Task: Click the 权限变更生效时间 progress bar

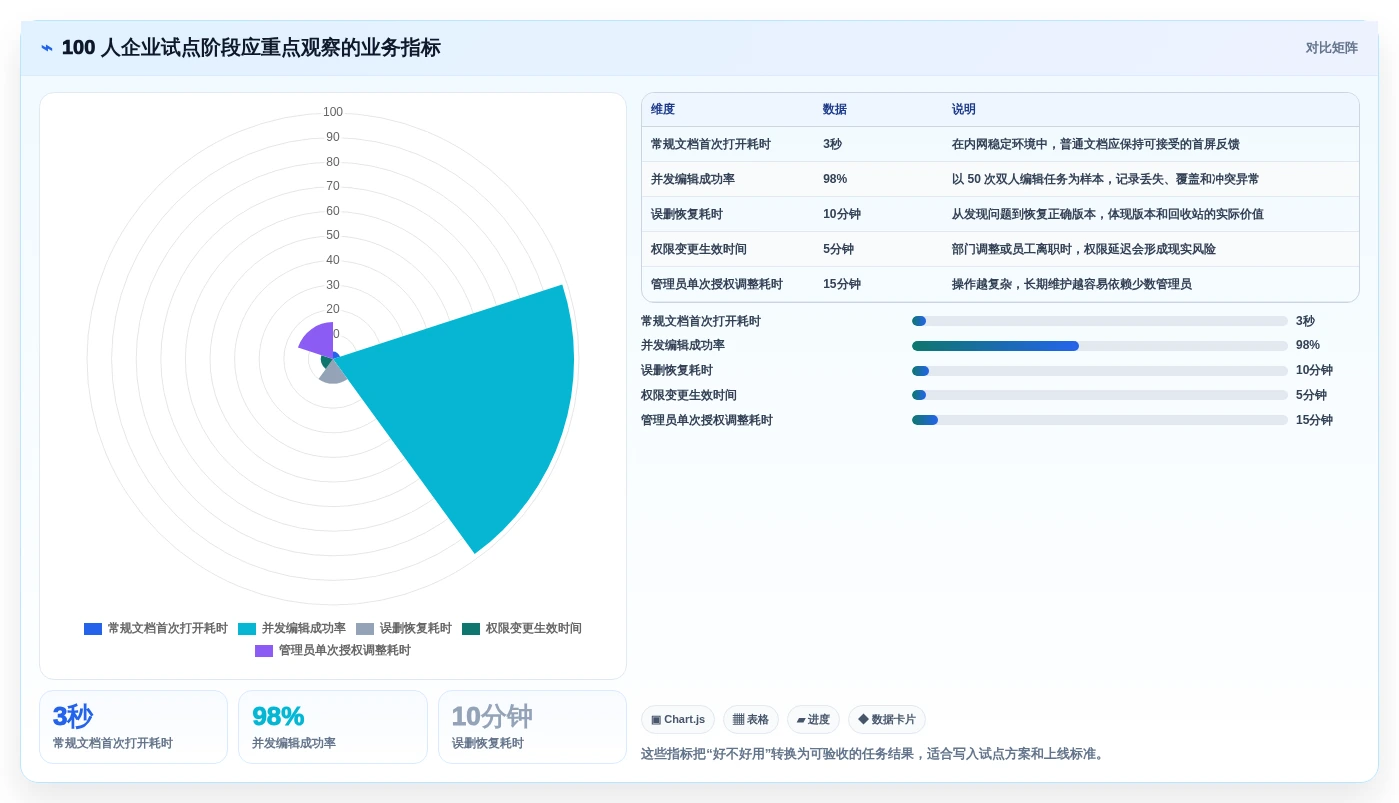Action: pos(1100,395)
